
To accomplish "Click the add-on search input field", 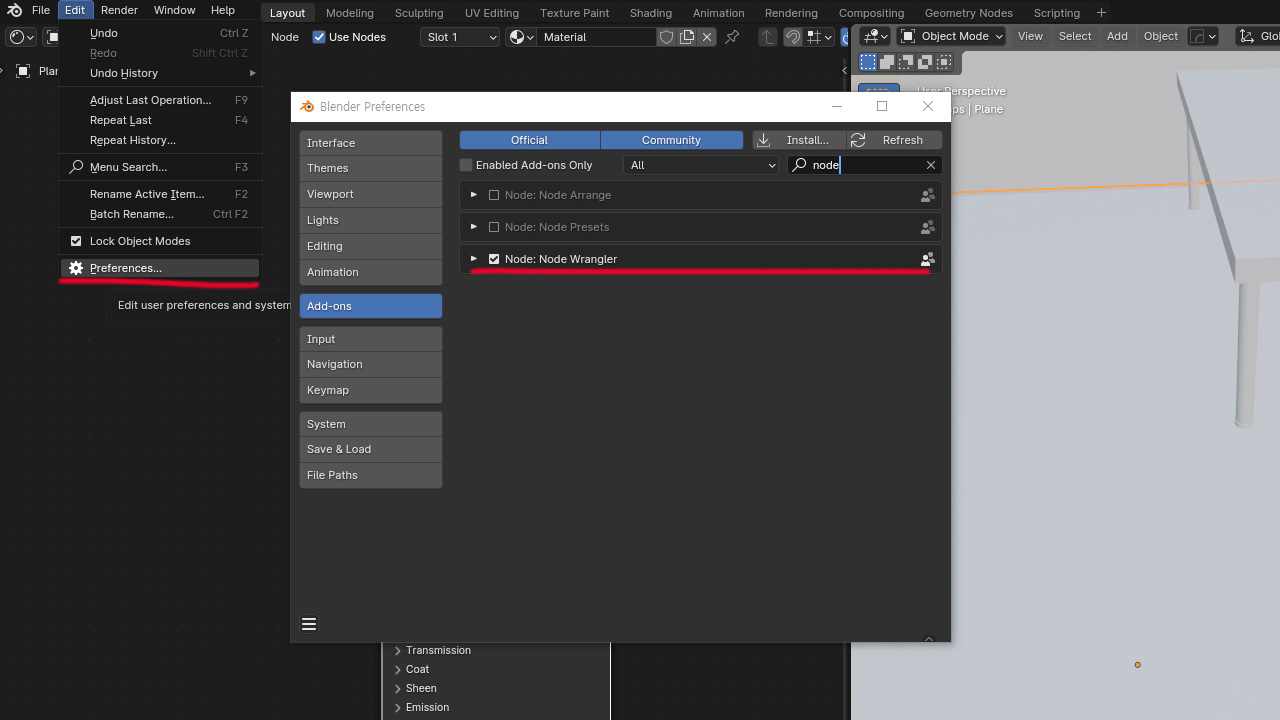I will [x=864, y=165].
